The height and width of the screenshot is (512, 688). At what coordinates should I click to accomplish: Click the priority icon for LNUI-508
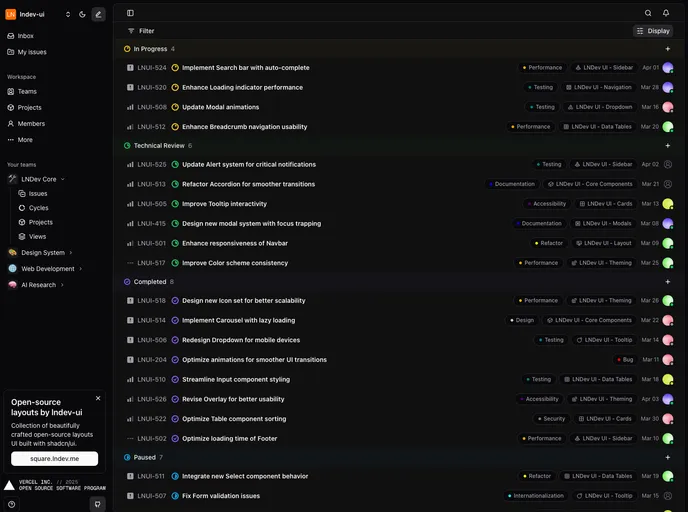(x=130, y=107)
